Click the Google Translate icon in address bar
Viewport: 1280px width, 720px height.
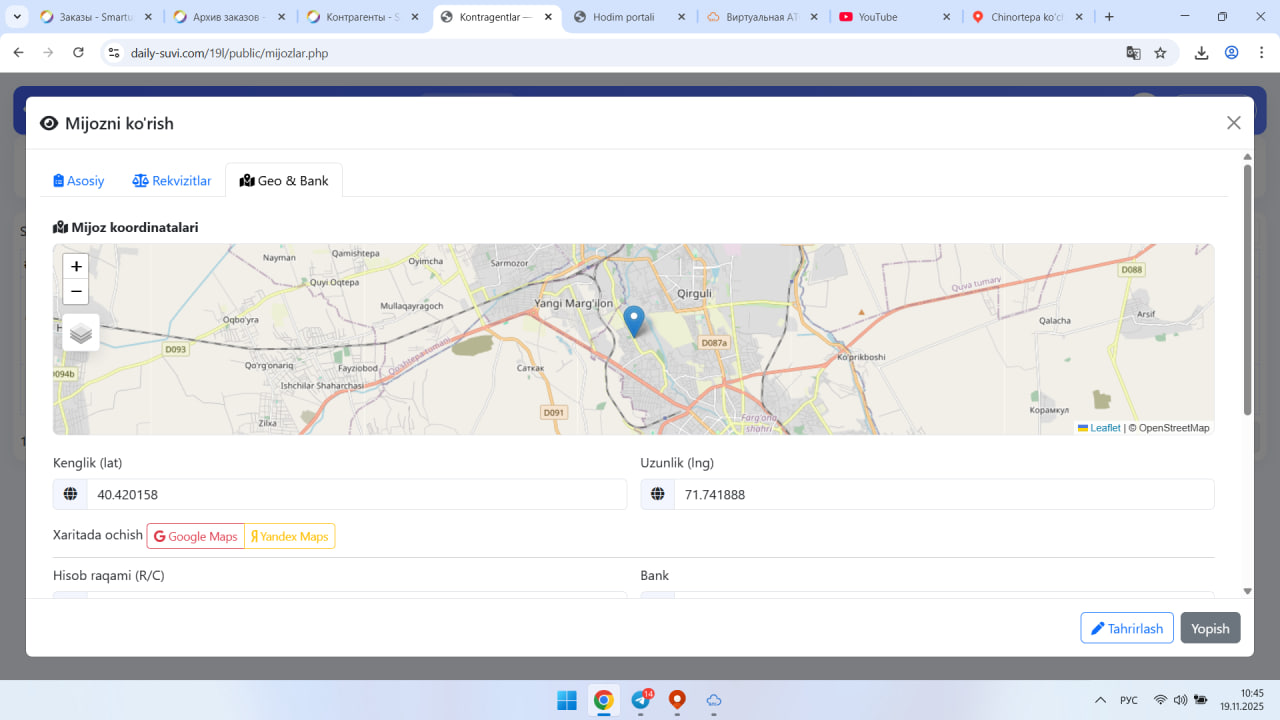1133,53
